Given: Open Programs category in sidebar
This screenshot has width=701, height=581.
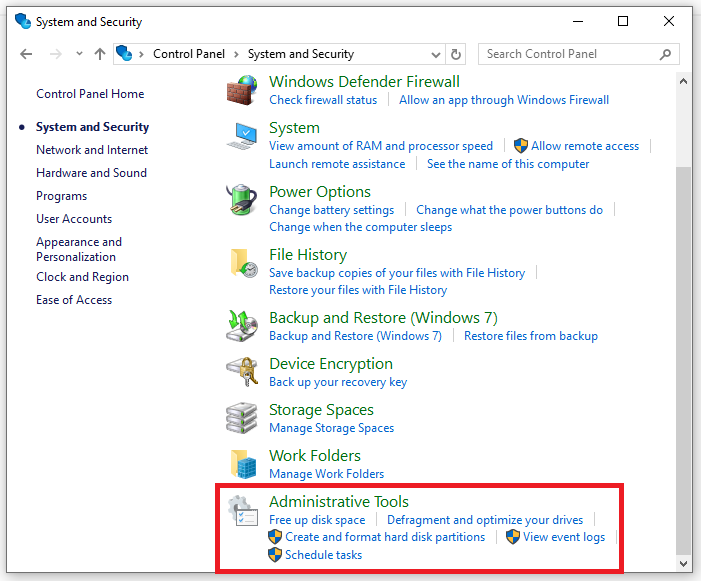Looking at the screenshot, I should point(62,196).
